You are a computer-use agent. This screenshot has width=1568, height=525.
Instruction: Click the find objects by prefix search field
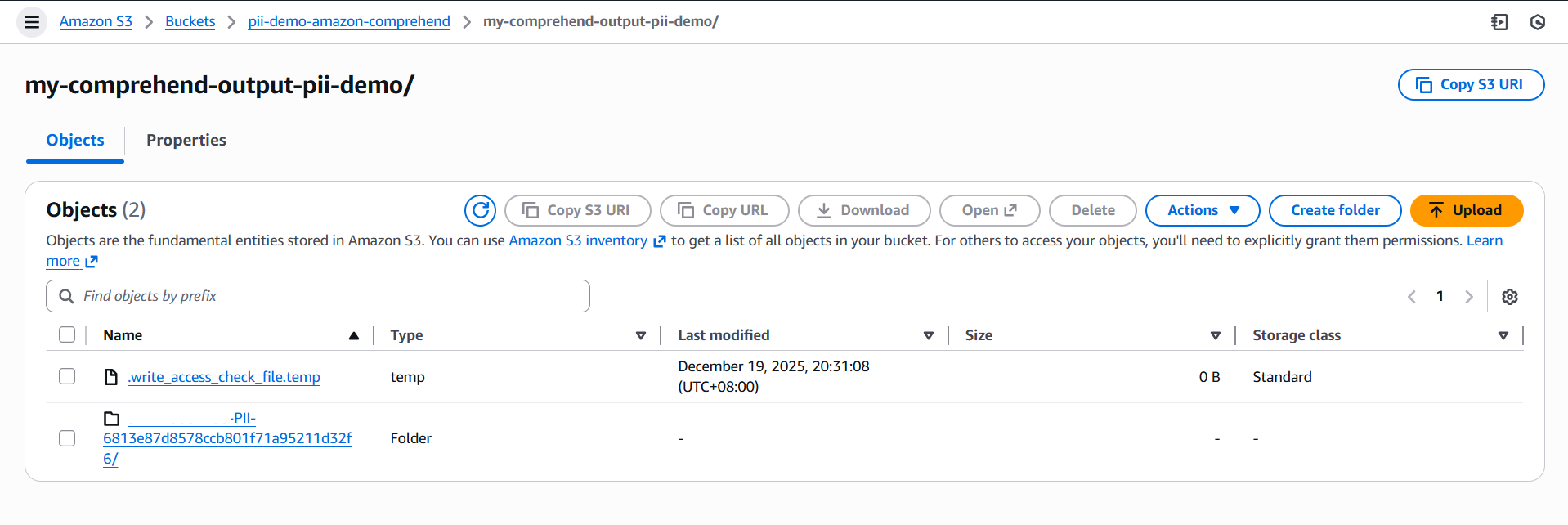[x=317, y=295]
